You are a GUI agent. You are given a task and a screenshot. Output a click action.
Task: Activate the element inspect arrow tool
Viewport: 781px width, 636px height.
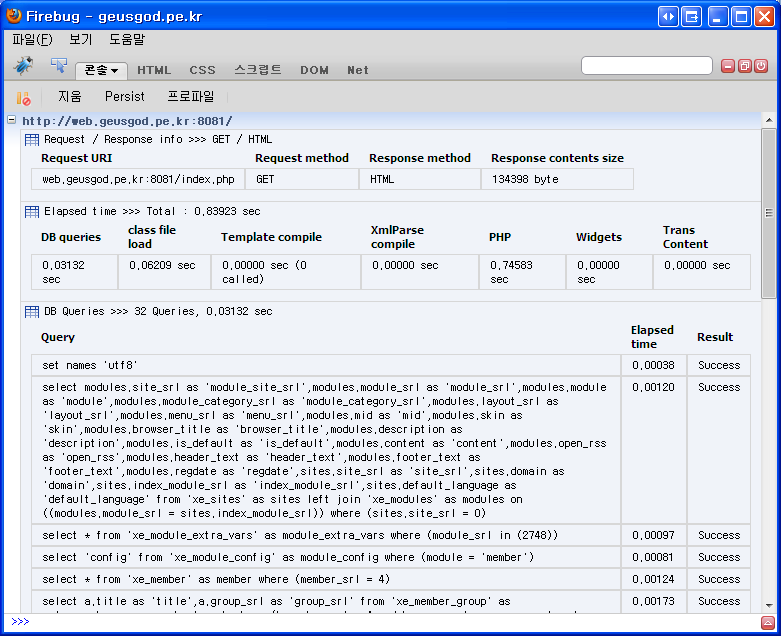coord(59,65)
